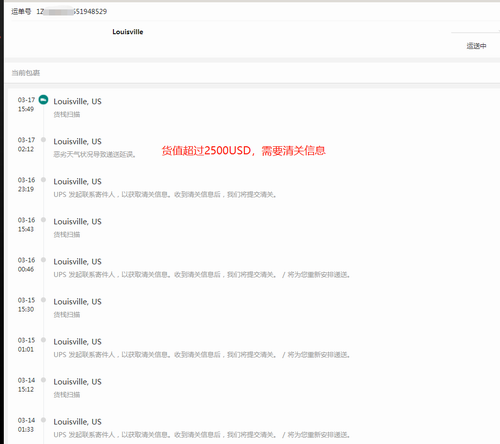Click the 03-16 15:43 timestamp
Viewport: 500px width, 444px height.
(26, 224)
